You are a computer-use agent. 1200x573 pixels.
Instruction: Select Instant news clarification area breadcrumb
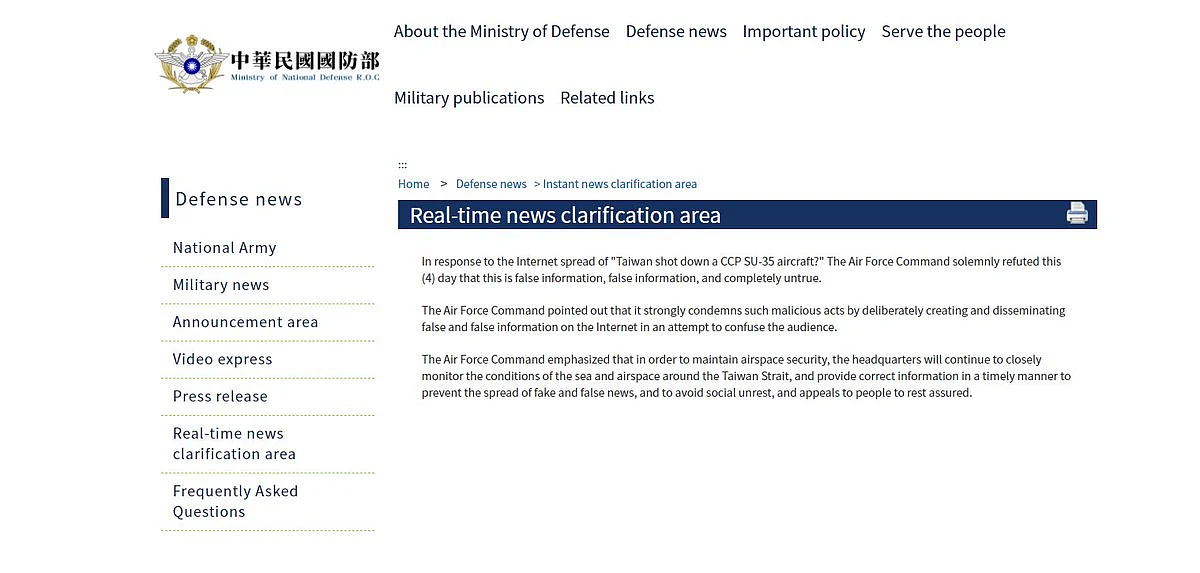[620, 184]
